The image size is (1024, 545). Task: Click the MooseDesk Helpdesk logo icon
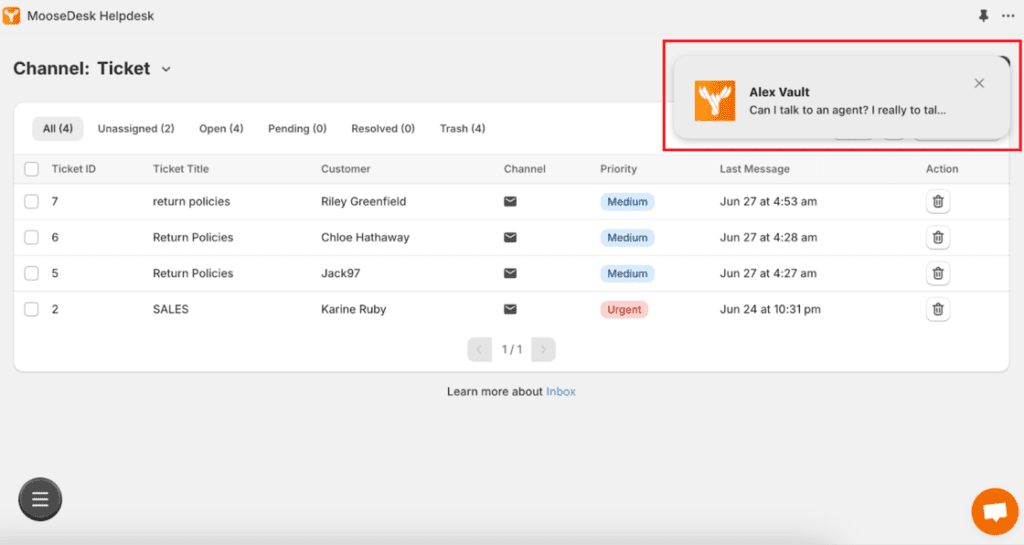[x=12, y=16]
